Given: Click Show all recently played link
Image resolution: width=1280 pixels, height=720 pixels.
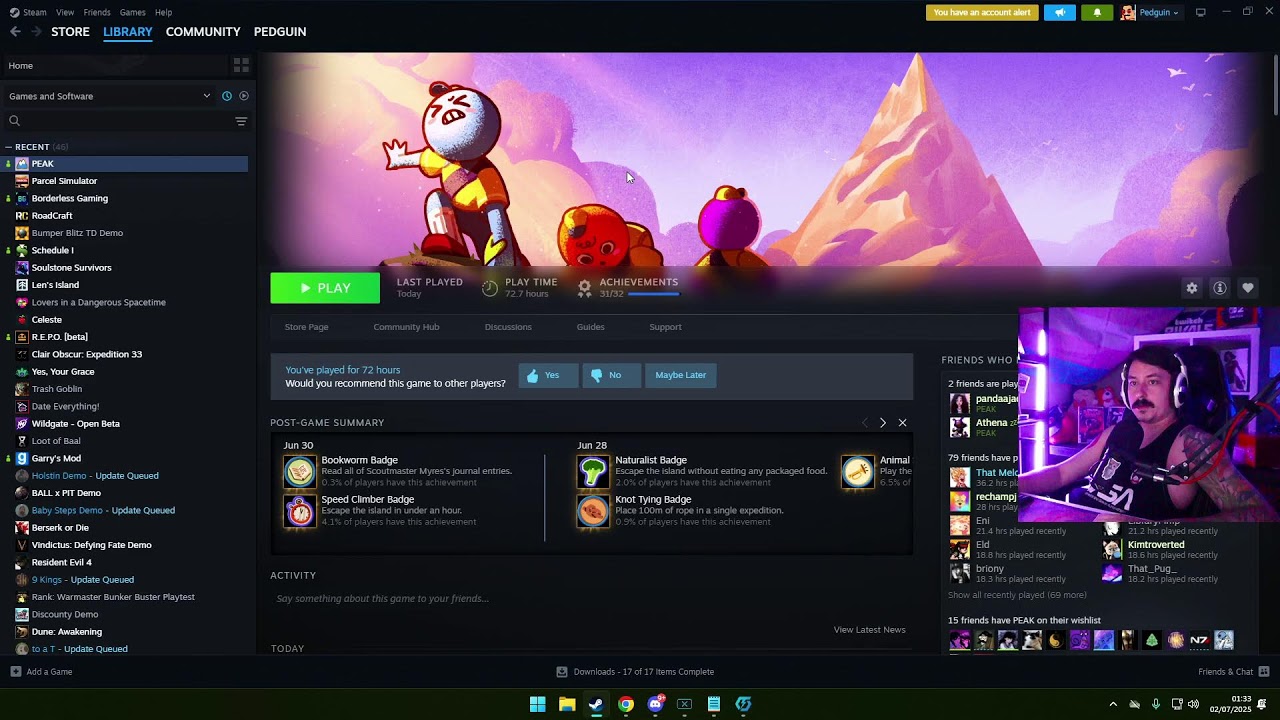Looking at the screenshot, I should 1017,595.
